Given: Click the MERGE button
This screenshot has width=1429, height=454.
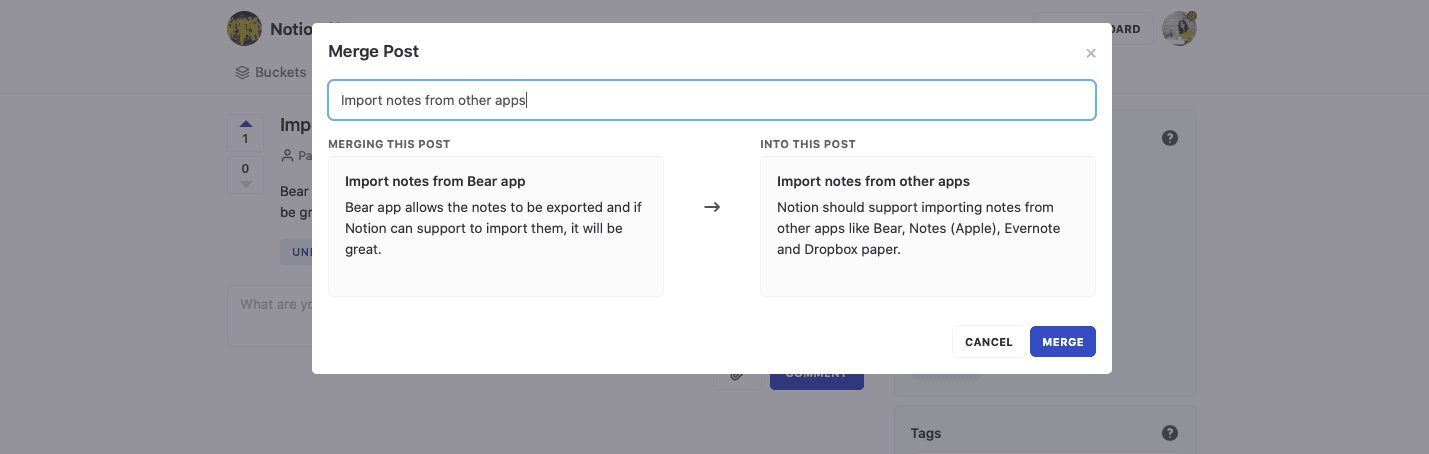Looking at the screenshot, I should [x=1062, y=342].
